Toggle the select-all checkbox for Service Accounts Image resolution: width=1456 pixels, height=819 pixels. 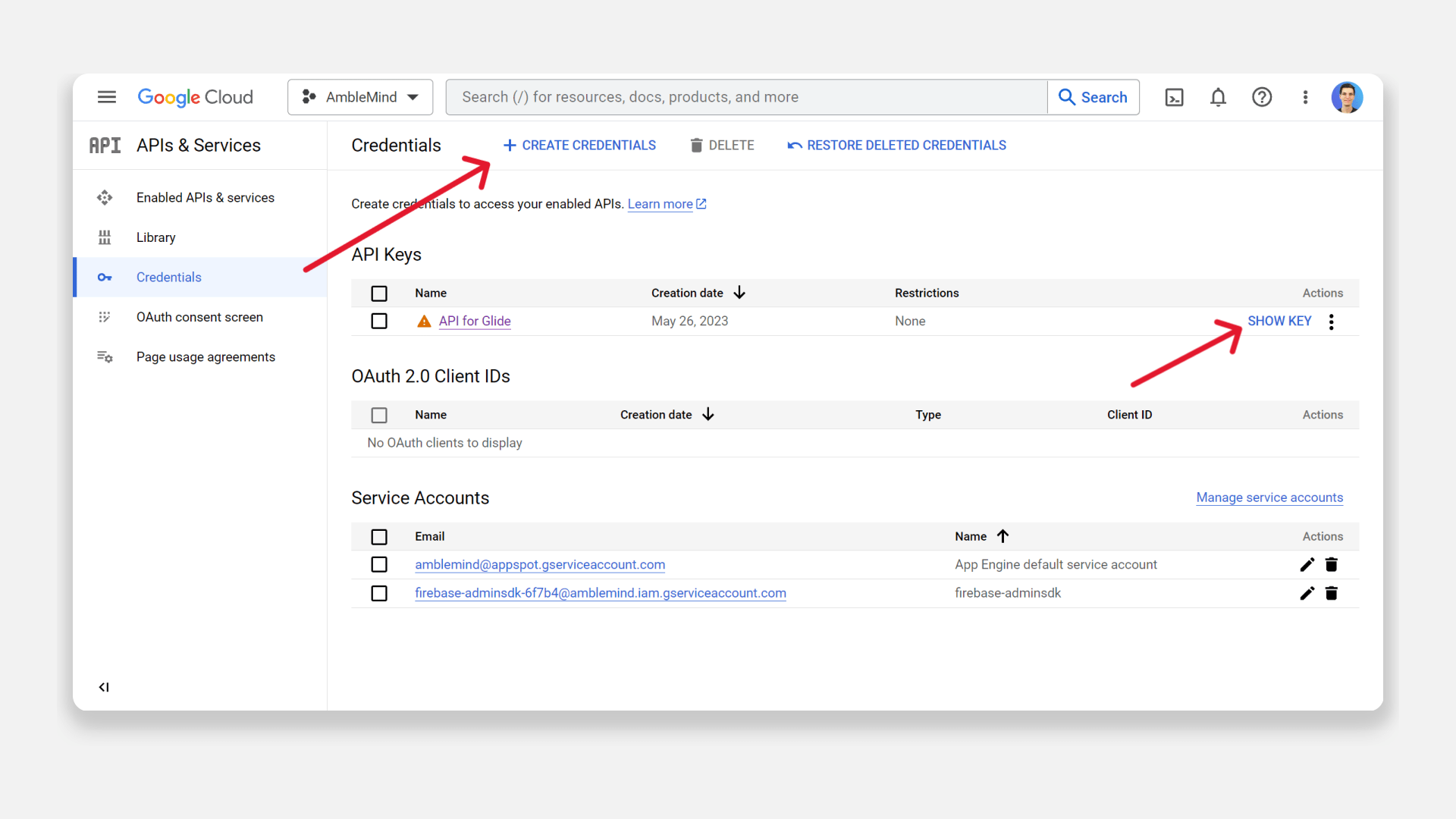(x=379, y=536)
